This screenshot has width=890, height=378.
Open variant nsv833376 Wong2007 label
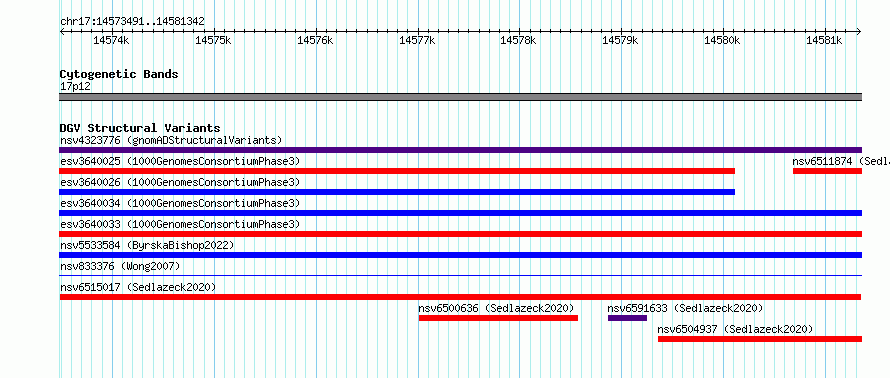pyautogui.click(x=120, y=266)
